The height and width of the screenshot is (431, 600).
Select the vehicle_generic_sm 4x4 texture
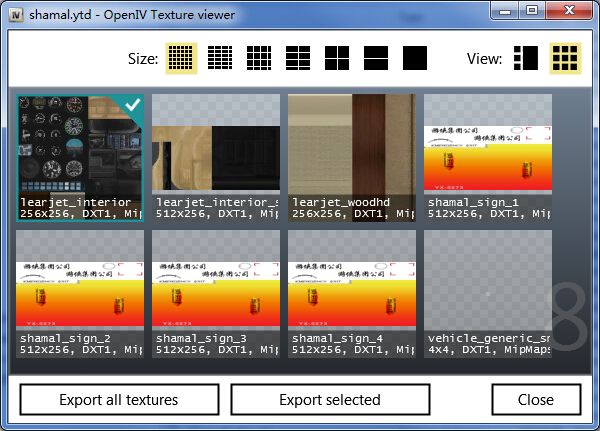[x=487, y=293]
